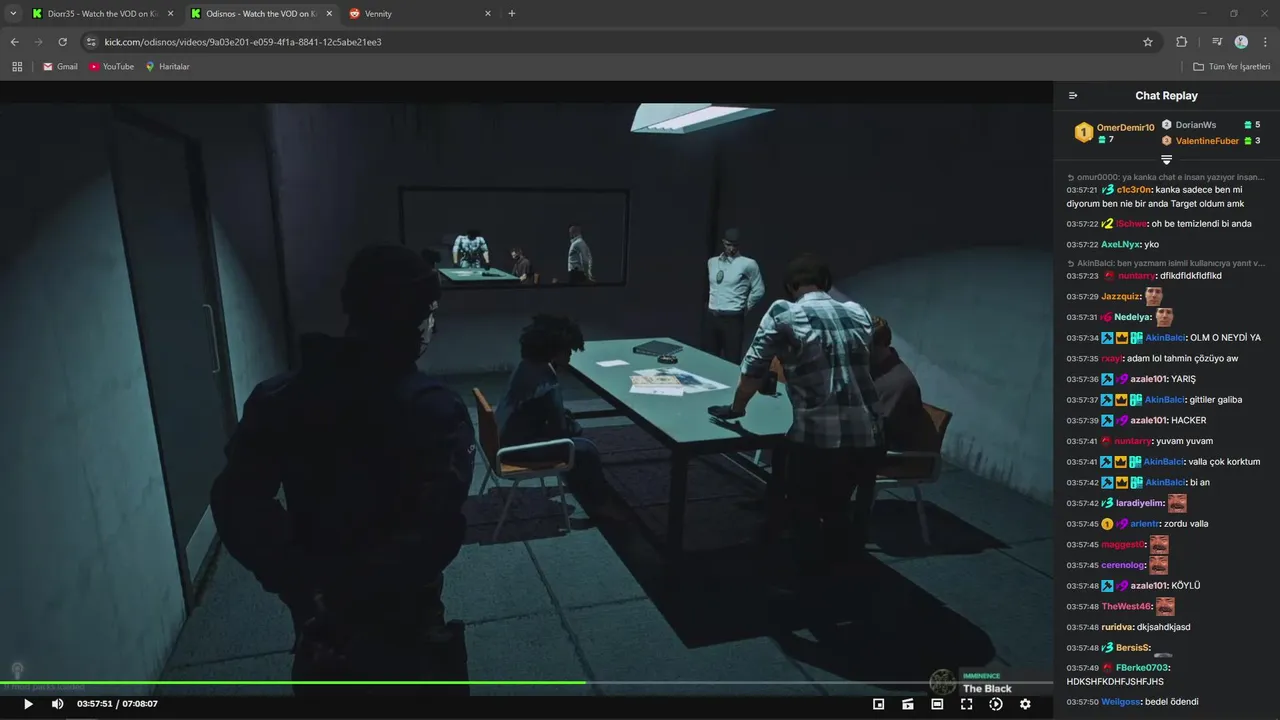Seek on the green video progress bar
Image resolution: width=1280 pixels, height=720 pixels.
pyautogui.click(x=526, y=683)
